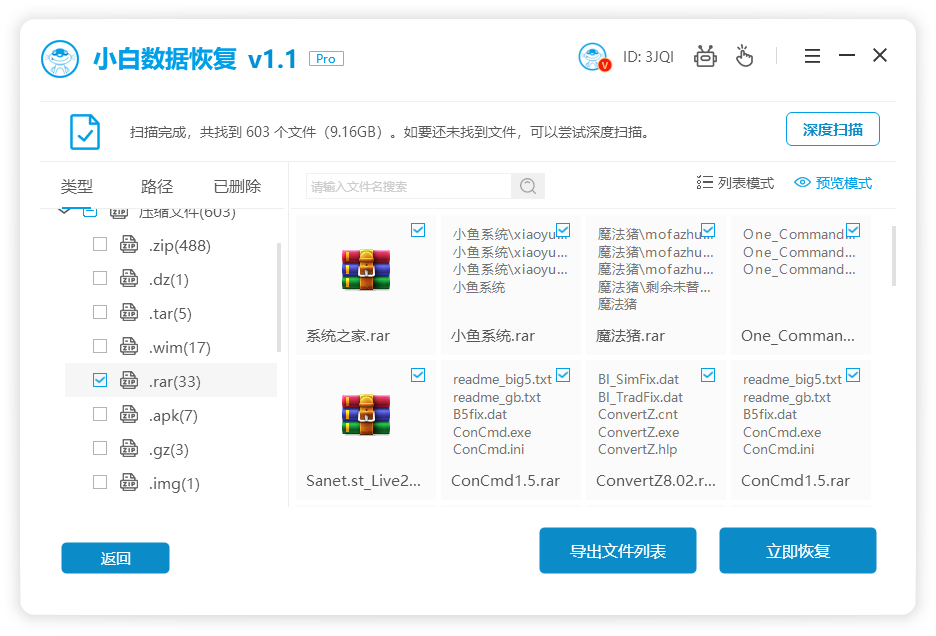Image resolution: width=936 pixels, height=636 pixels.
Task: Click the 魔法猪.rar file name
Action: point(630,336)
